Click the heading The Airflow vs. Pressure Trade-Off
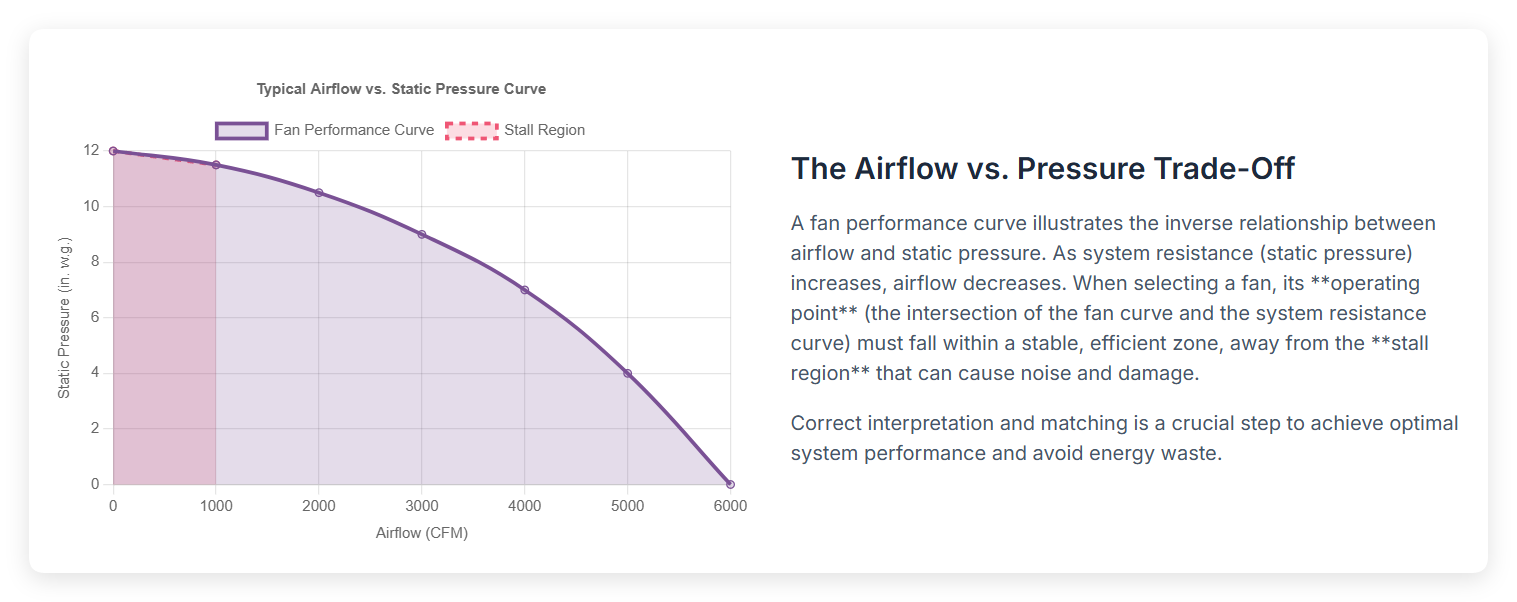 point(1043,168)
